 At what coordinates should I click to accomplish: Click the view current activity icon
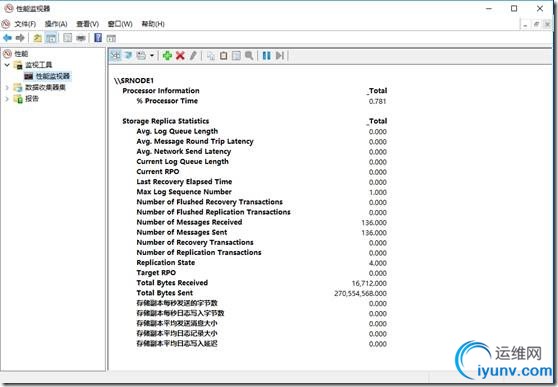point(116,56)
